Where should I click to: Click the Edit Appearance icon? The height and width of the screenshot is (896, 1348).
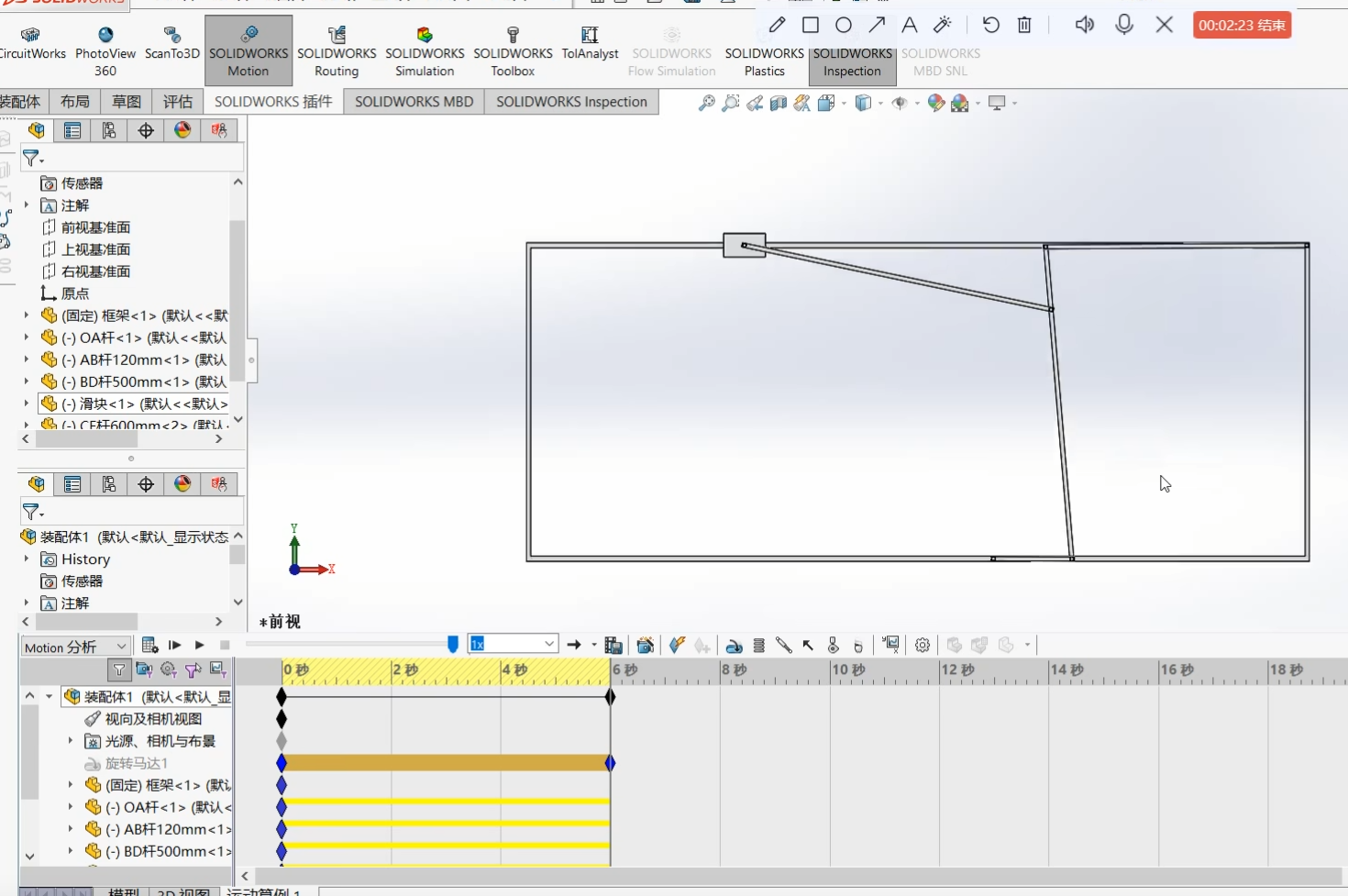tap(935, 103)
